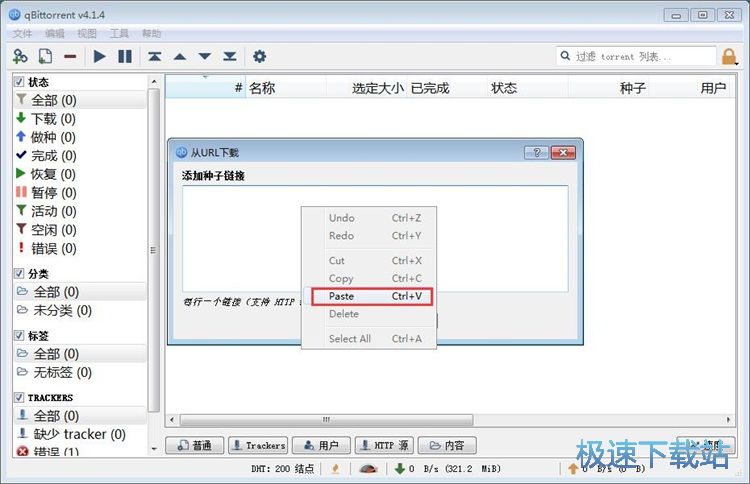This screenshot has width=750, height=484.
Task: Select 全部 (0) under 分类
Action: point(80,292)
